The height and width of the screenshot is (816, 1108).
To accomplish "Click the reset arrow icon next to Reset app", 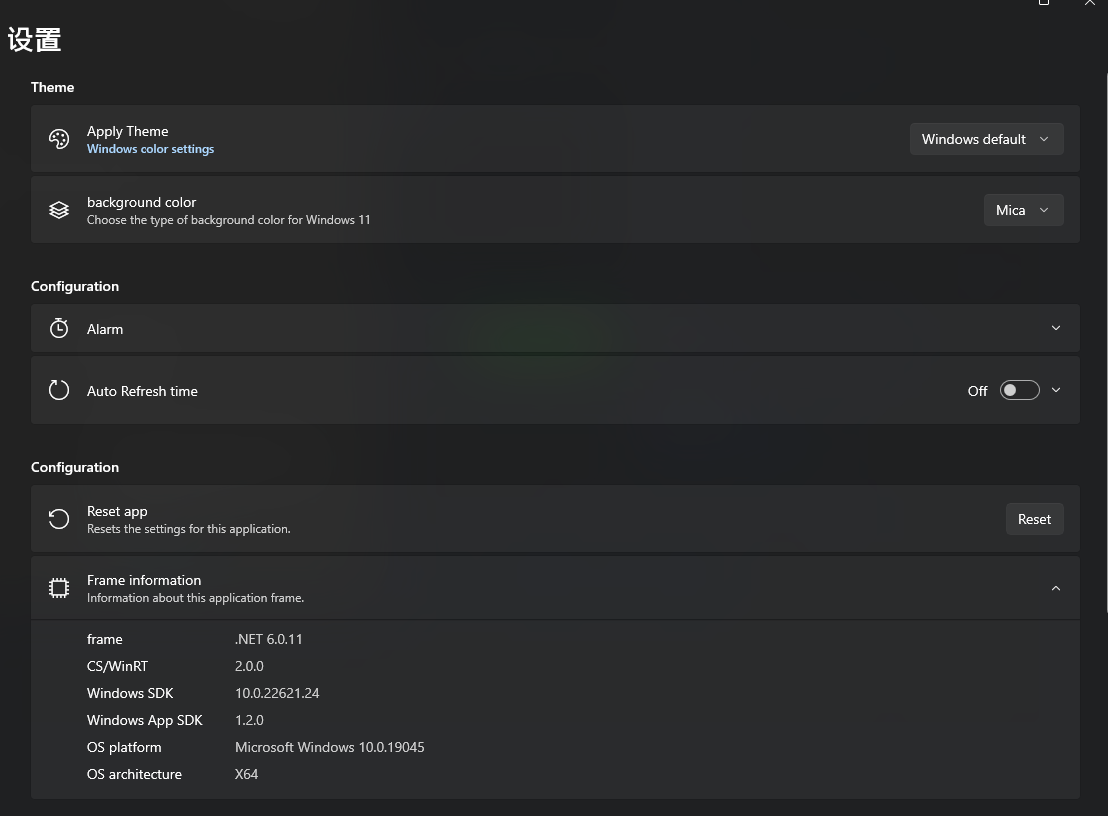I will [59, 519].
